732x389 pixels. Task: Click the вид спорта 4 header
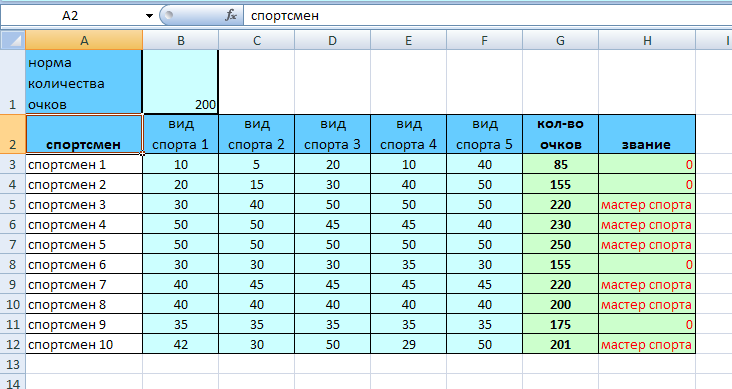[x=408, y=134]
